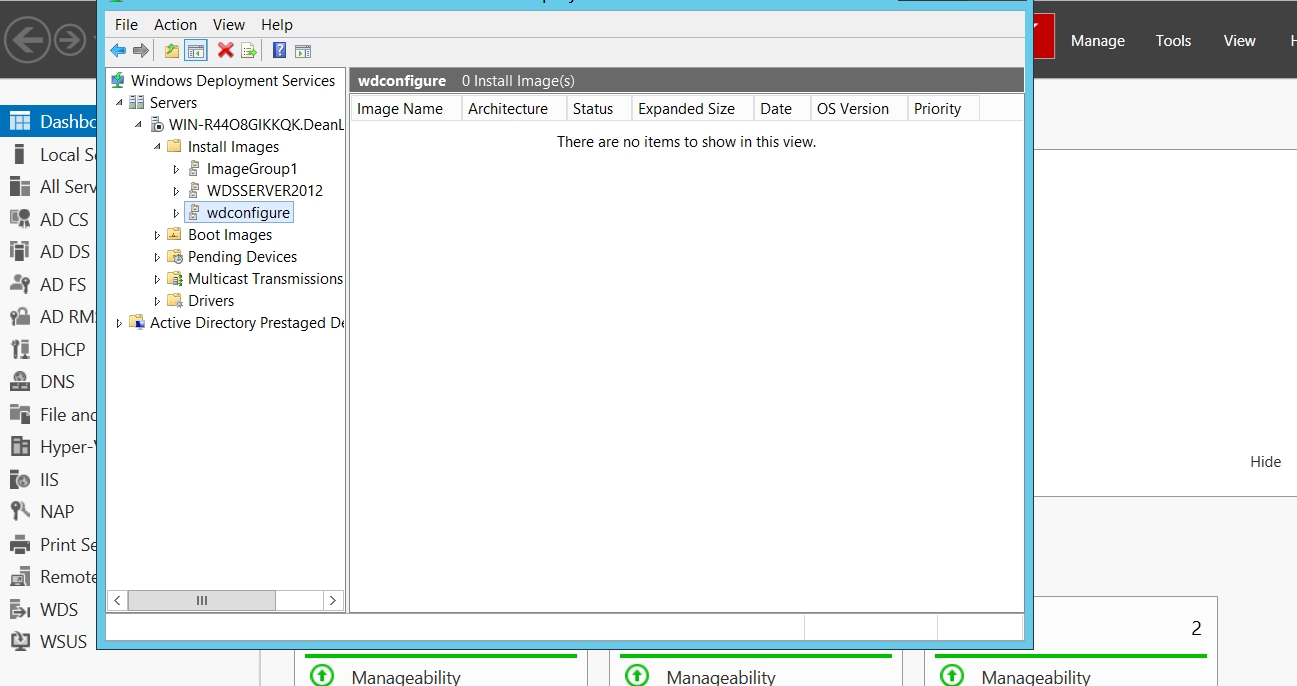
Task: Open Help via blue question mark icon
Action: [x=280, y=51]
